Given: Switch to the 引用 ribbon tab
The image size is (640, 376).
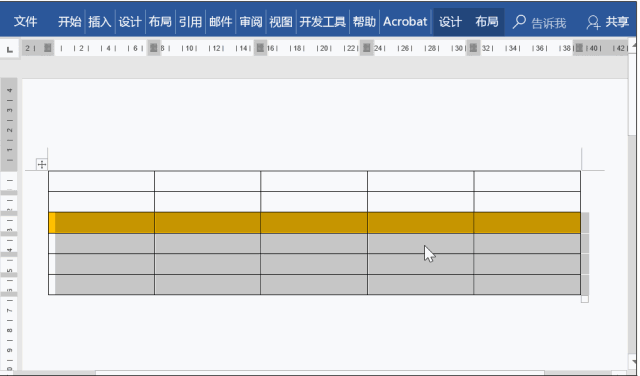Looking at the screenshot, I should tap(190, 22).
